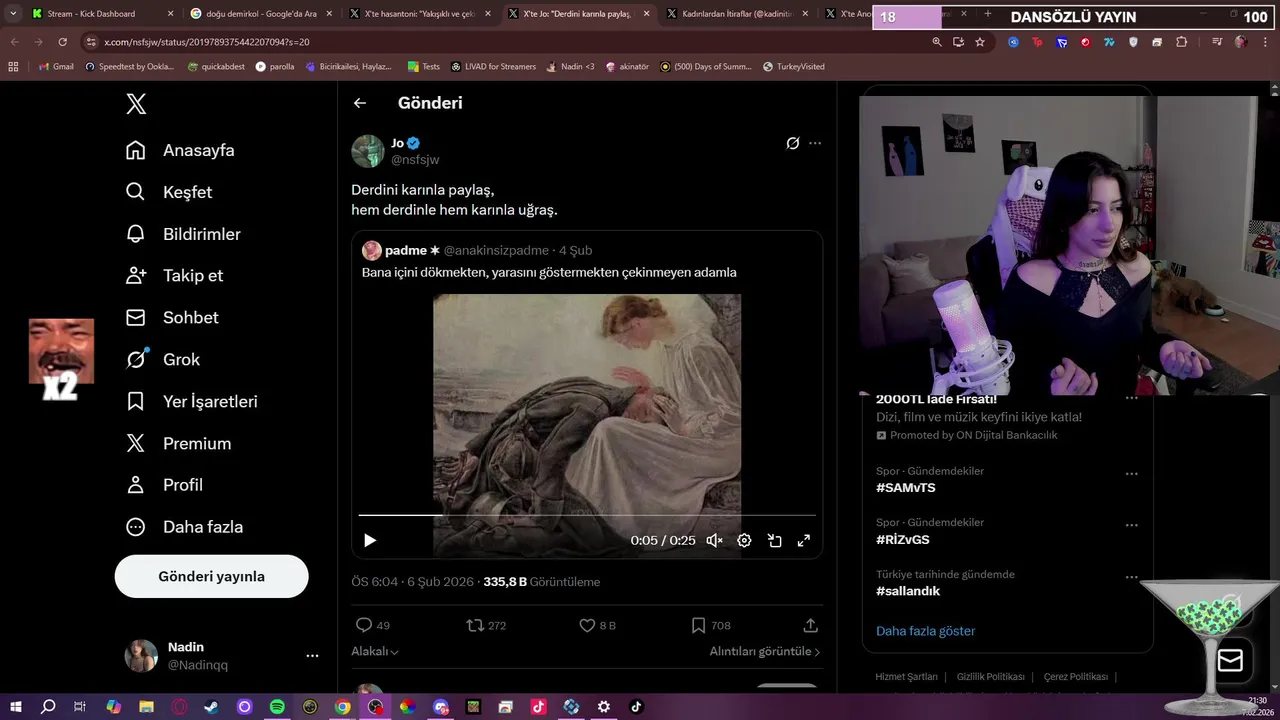Open the tab search dropdown arrow
The height and width of the screenshot is (720, 1280).
pyautogui.click(x=13, y=14)
